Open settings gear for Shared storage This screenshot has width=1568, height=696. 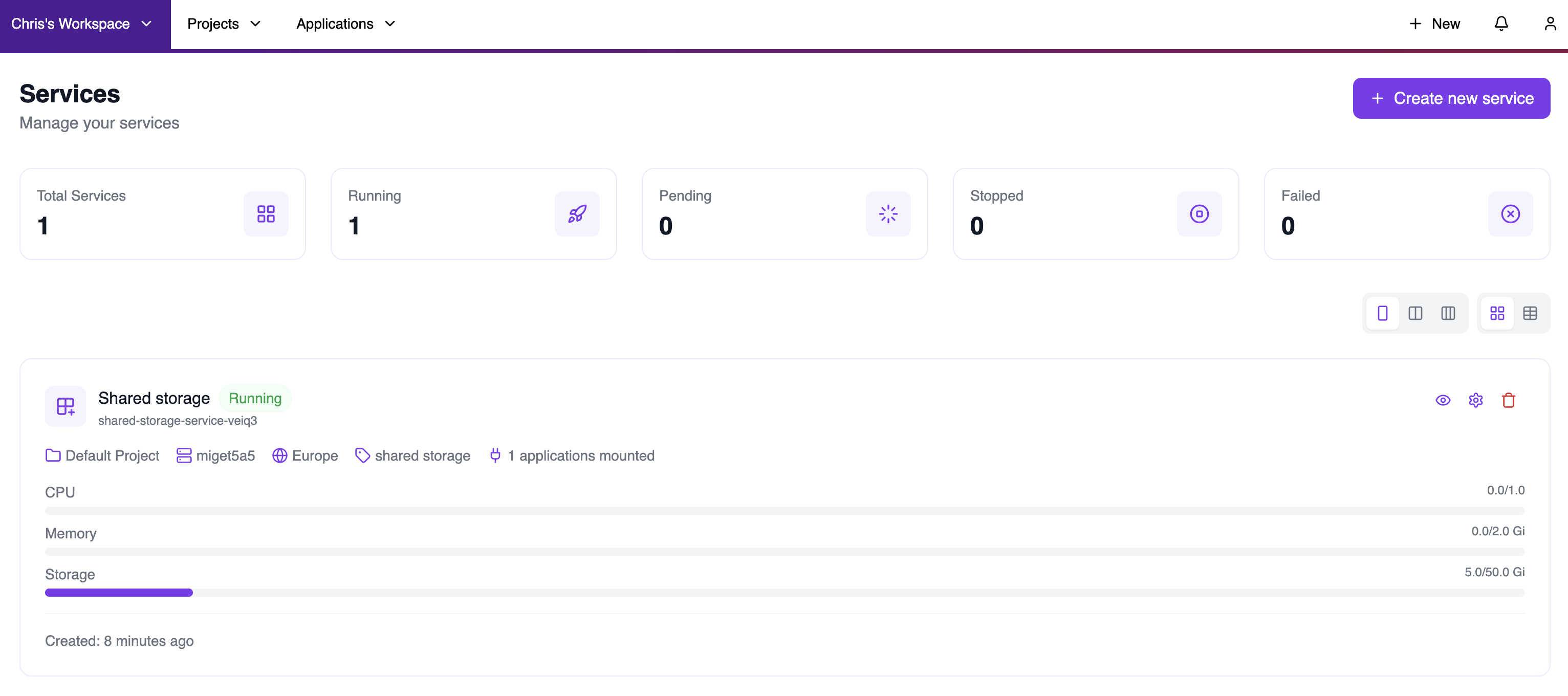[1475, 400]
